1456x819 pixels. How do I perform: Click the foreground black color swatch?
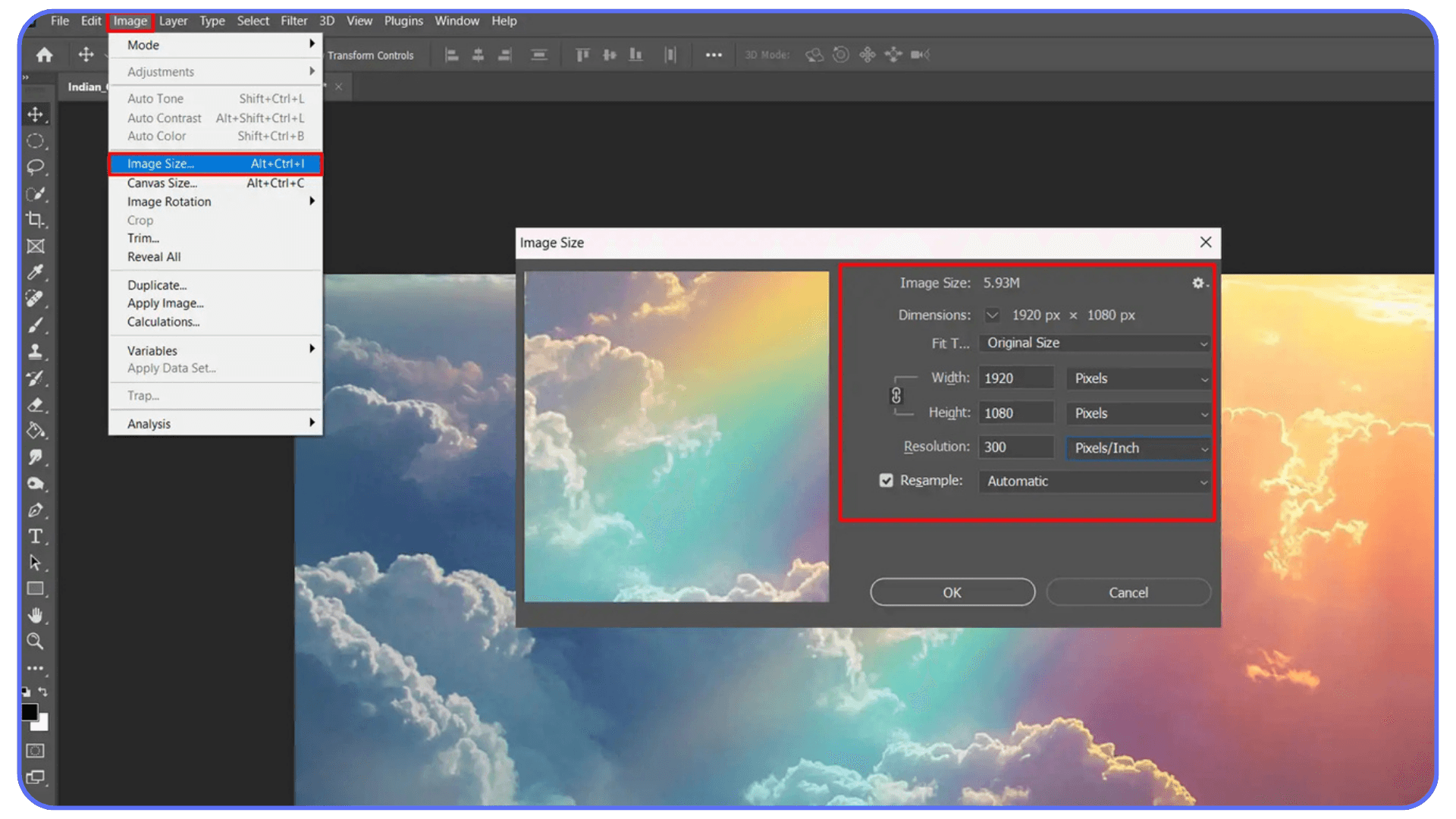pyautogui.click(x=30, y=711)
